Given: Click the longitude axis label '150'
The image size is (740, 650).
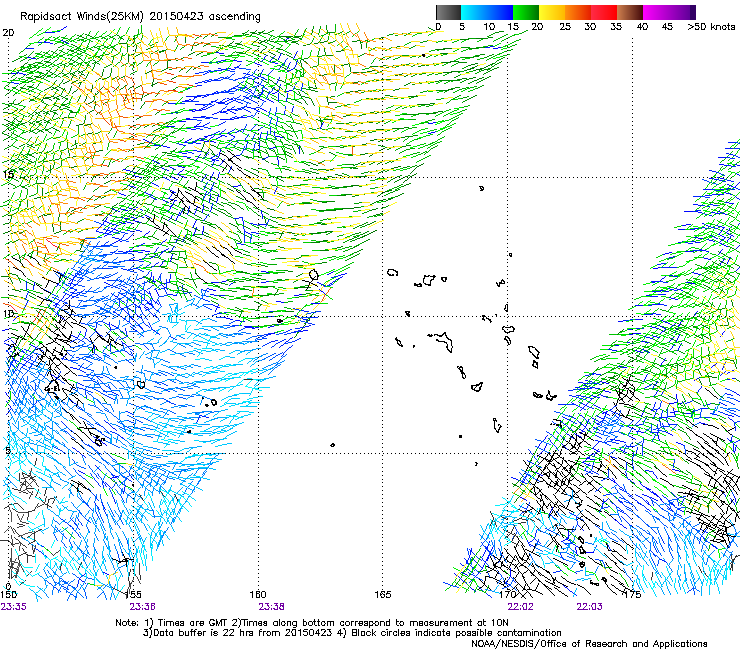Looking at the screenshot, I should (8, 595).
